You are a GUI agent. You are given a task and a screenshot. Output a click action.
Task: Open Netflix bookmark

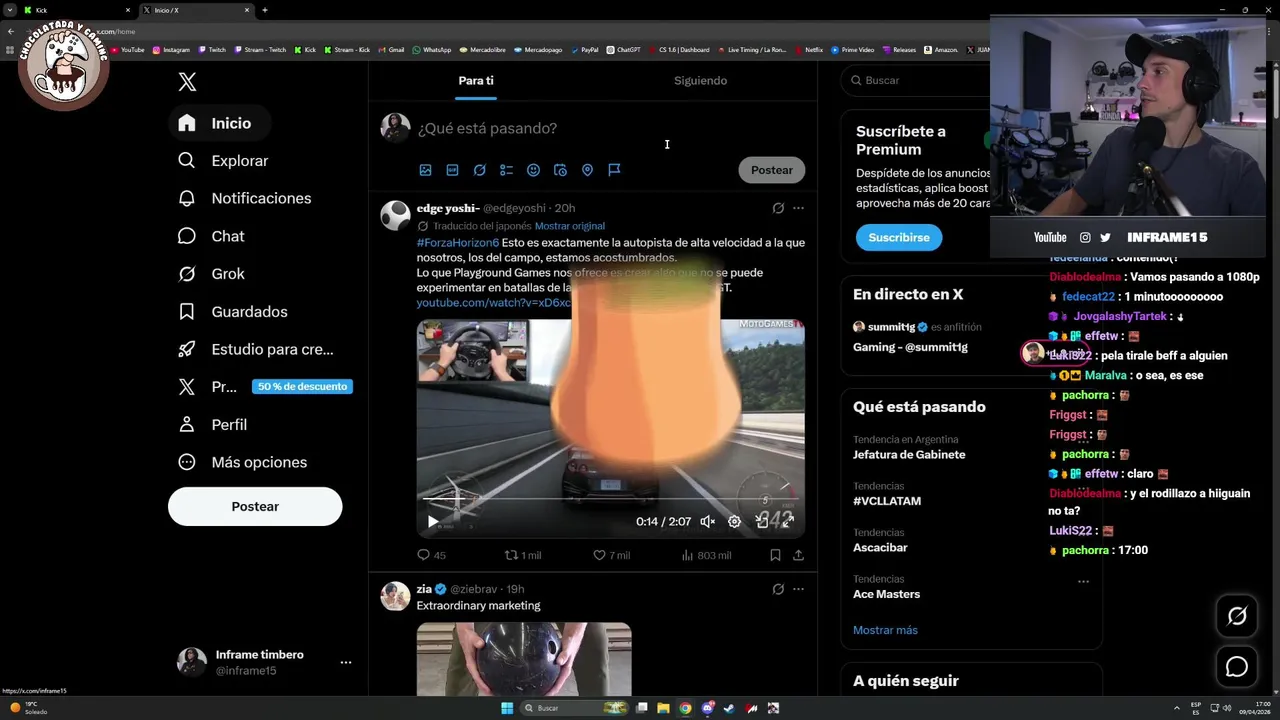coord(808,50)
